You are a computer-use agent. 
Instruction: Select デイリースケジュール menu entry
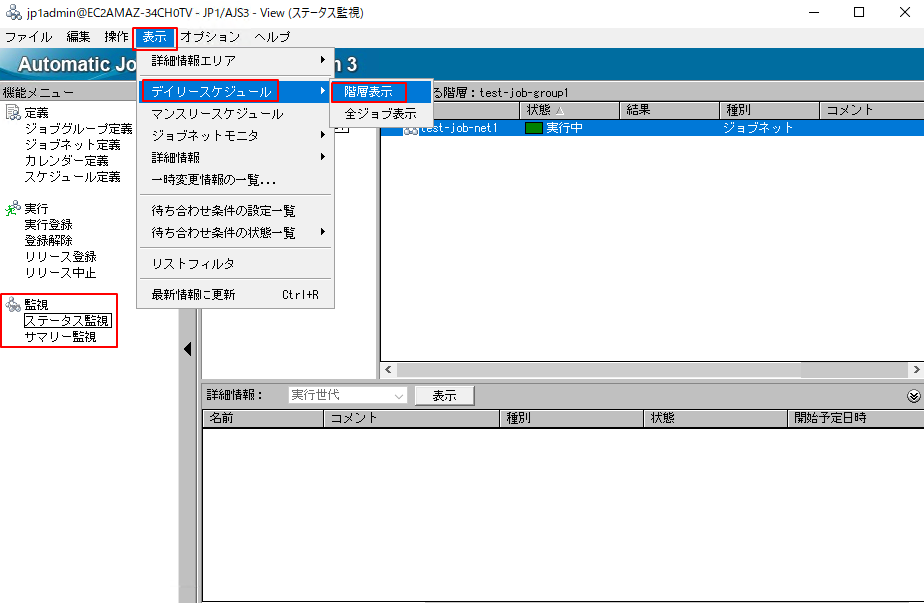236,91
